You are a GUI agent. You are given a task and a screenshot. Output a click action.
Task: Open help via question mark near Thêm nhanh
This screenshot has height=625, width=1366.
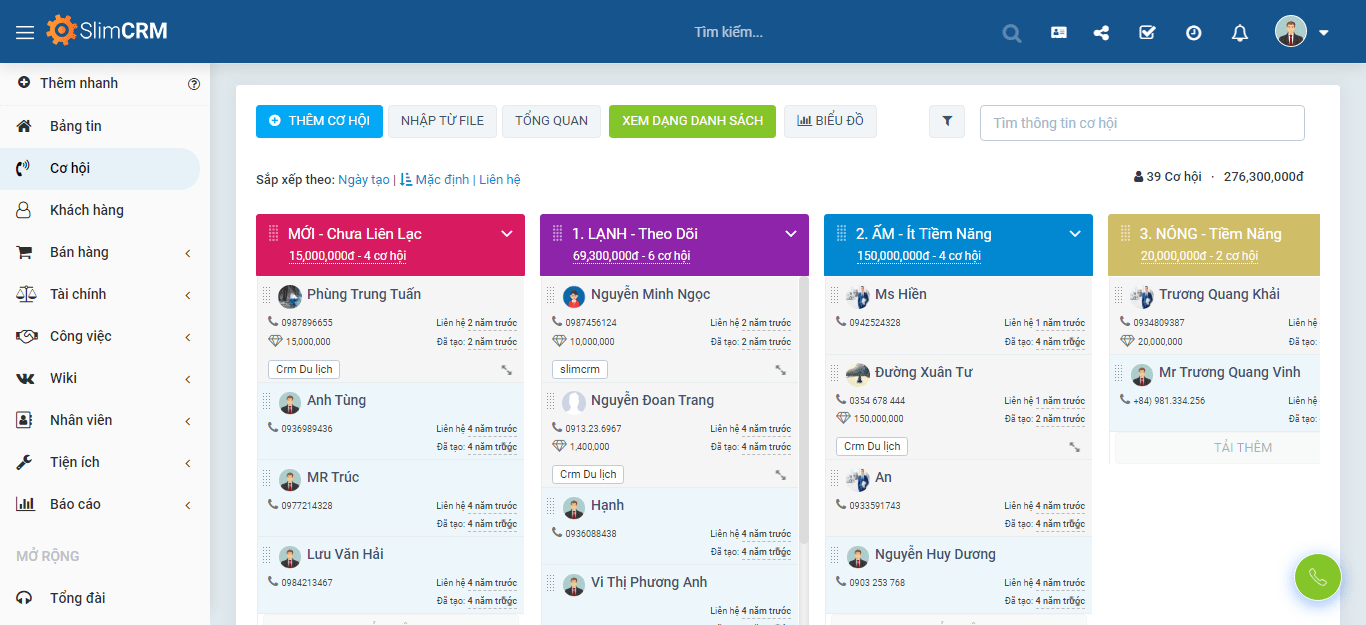[x=194, y=84]
